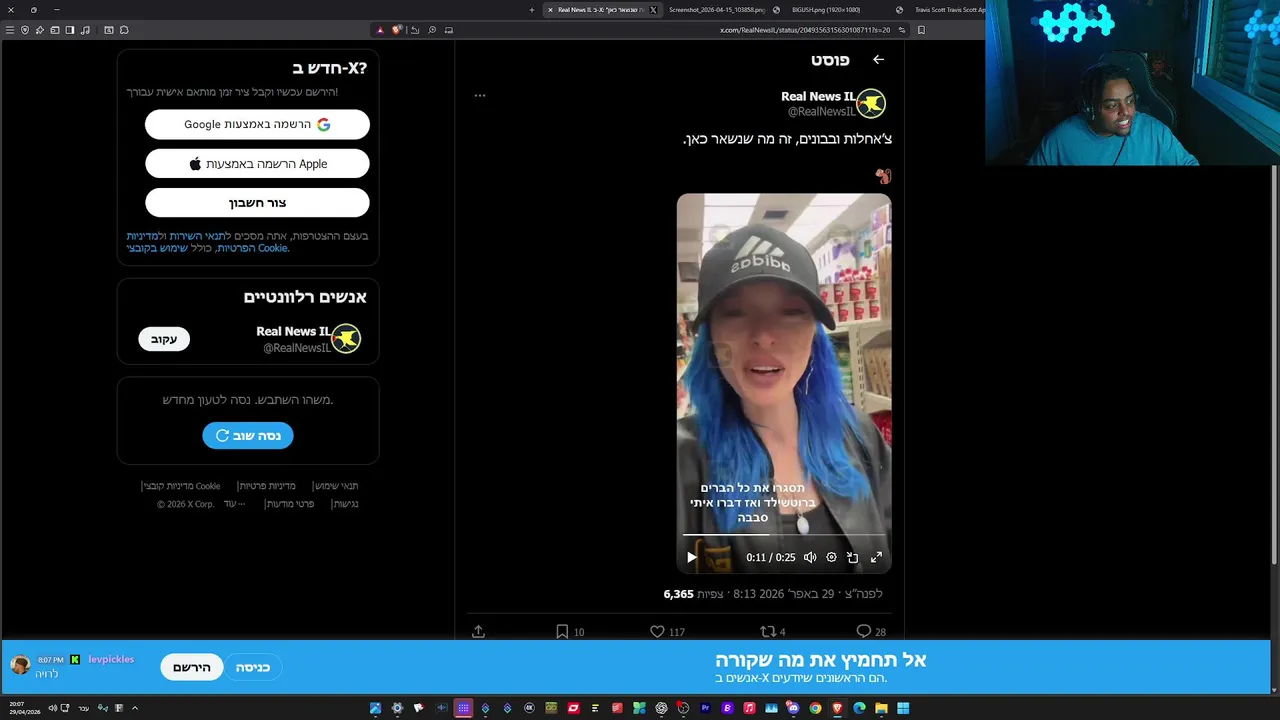Screen dimensions: 1280x720
Task: Open the music note toolbar icon
Action: tap(85, 30)
